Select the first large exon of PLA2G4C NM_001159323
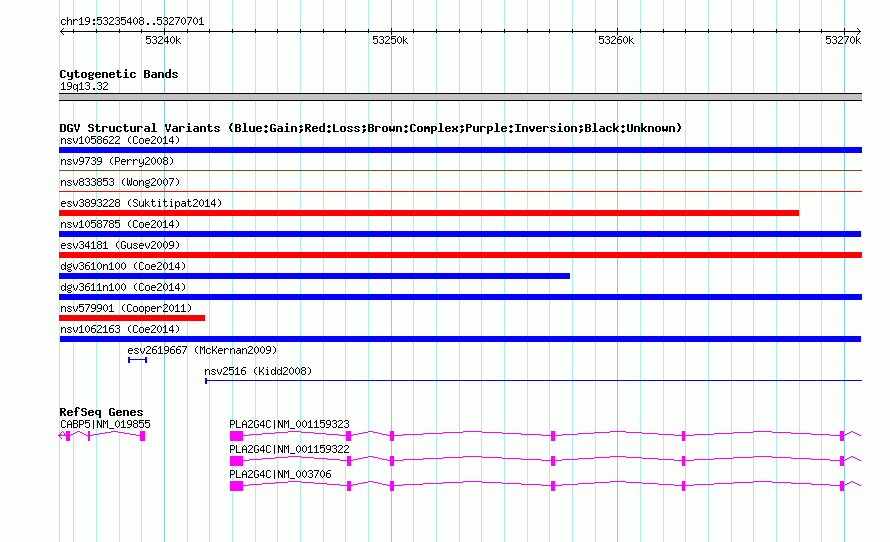The height and width of the screenshot is (542, 890). tap(236, 436)
